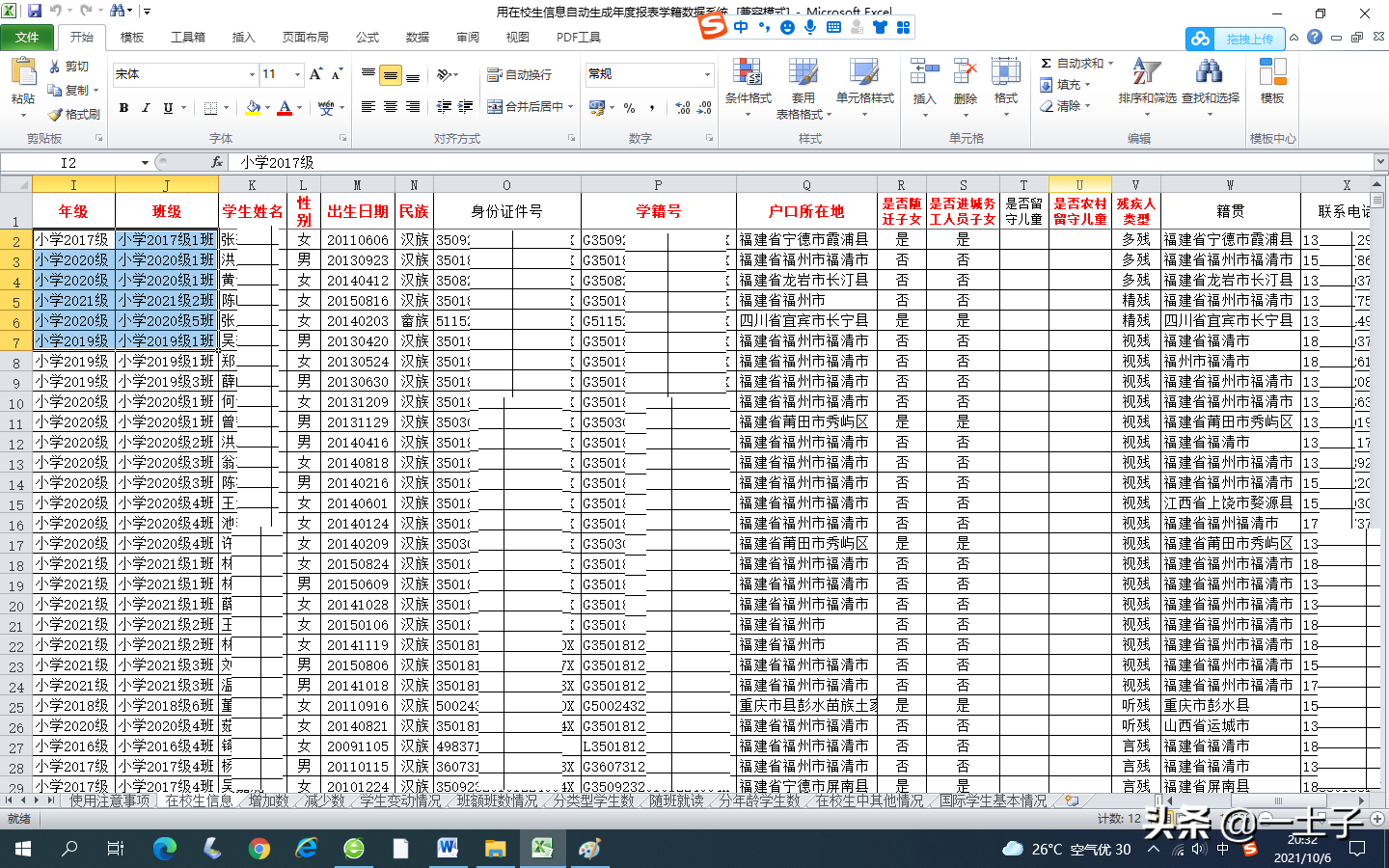
Task: Click decrease decimal places icon
Action: 704,108
